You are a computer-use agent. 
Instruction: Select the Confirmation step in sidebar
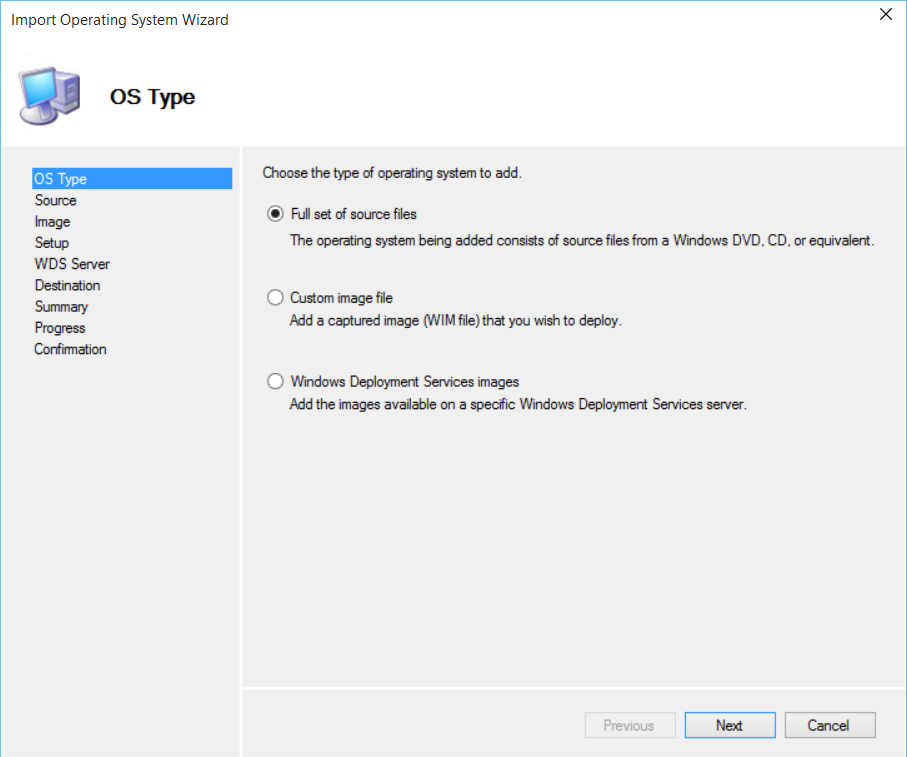pos(70,349)
